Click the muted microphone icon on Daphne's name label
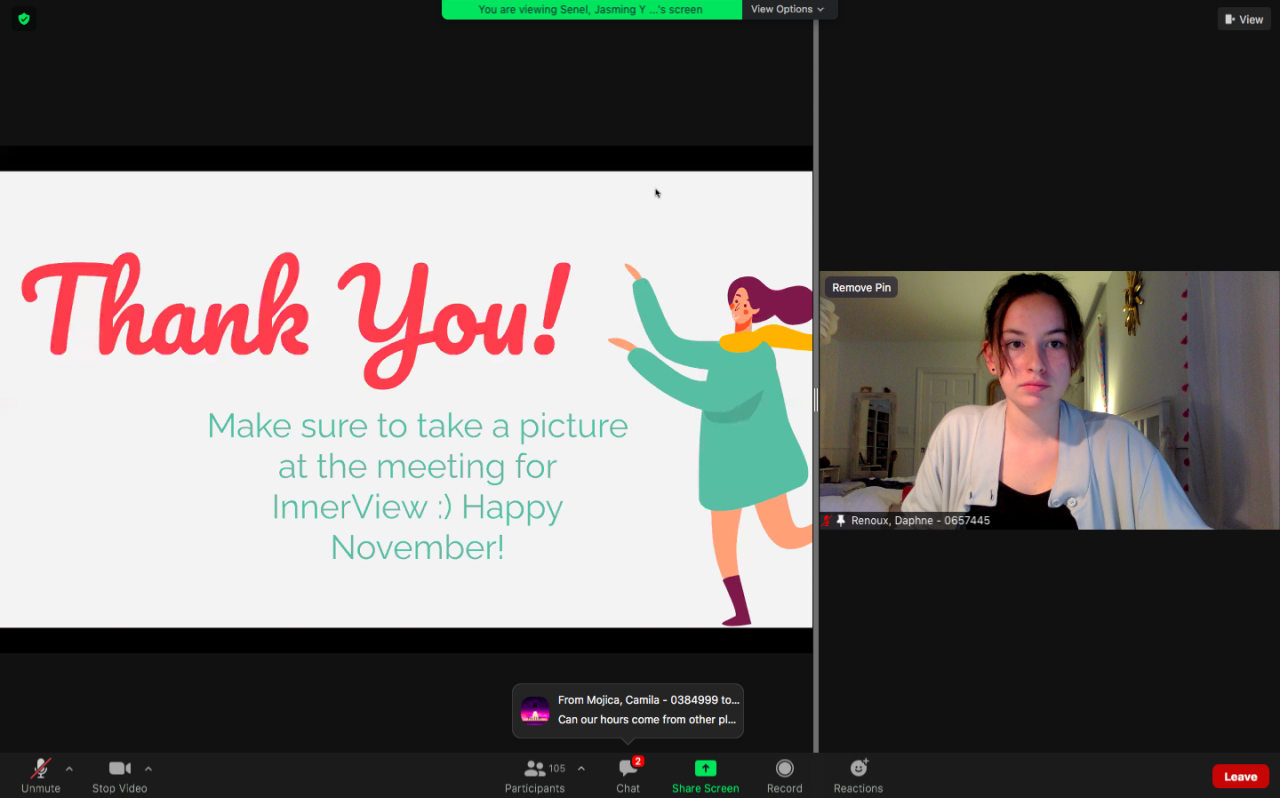 click(x=826, y=521)
